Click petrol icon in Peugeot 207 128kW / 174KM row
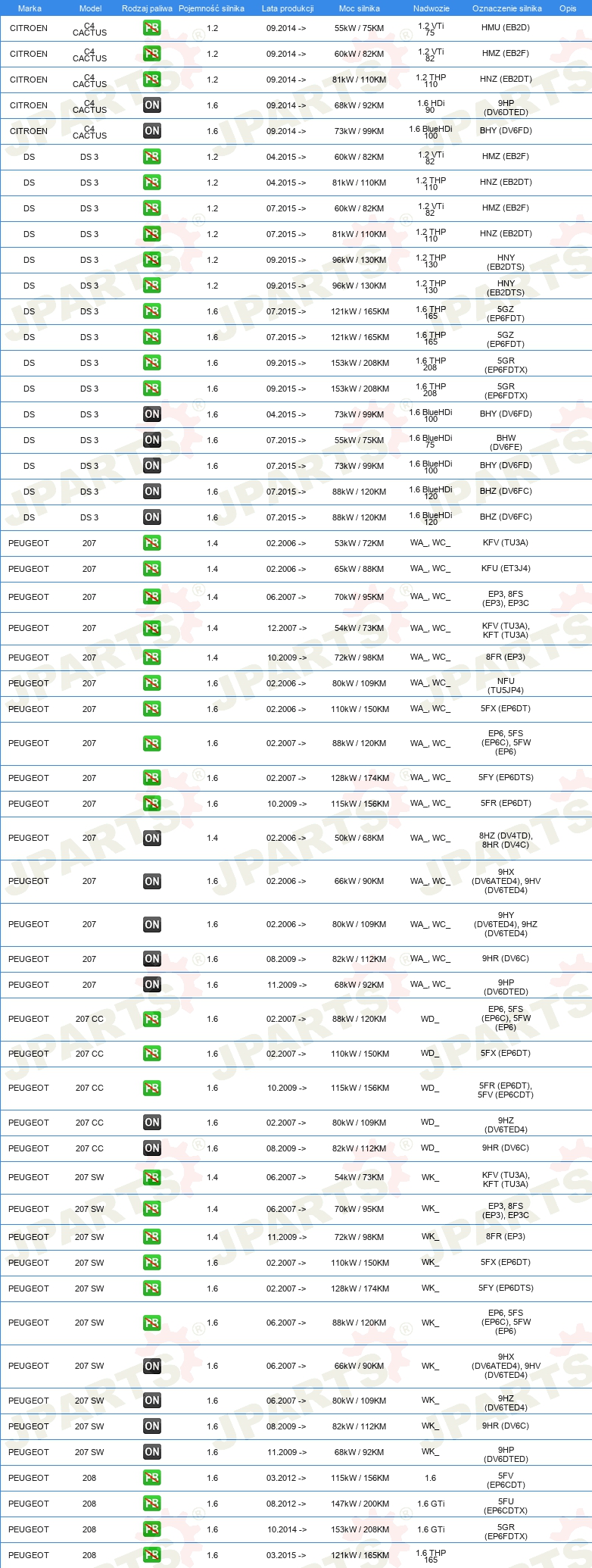The height and width of the screenshot is (1568, 592). point(151,778)
